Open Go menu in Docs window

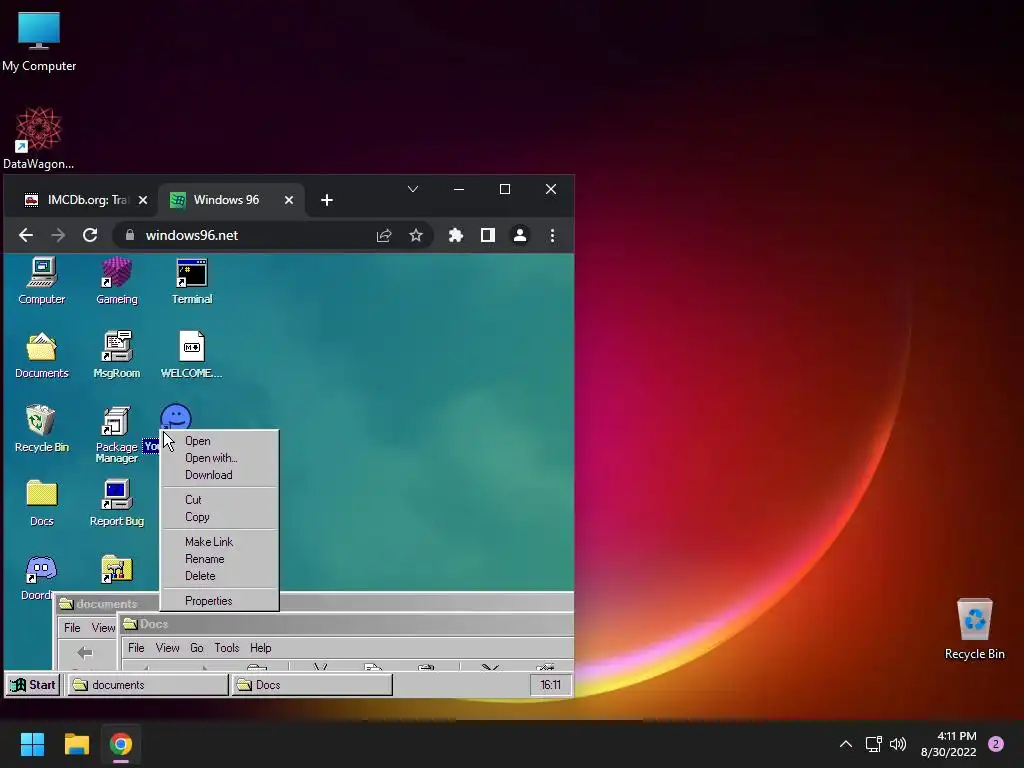coord(197,648)
